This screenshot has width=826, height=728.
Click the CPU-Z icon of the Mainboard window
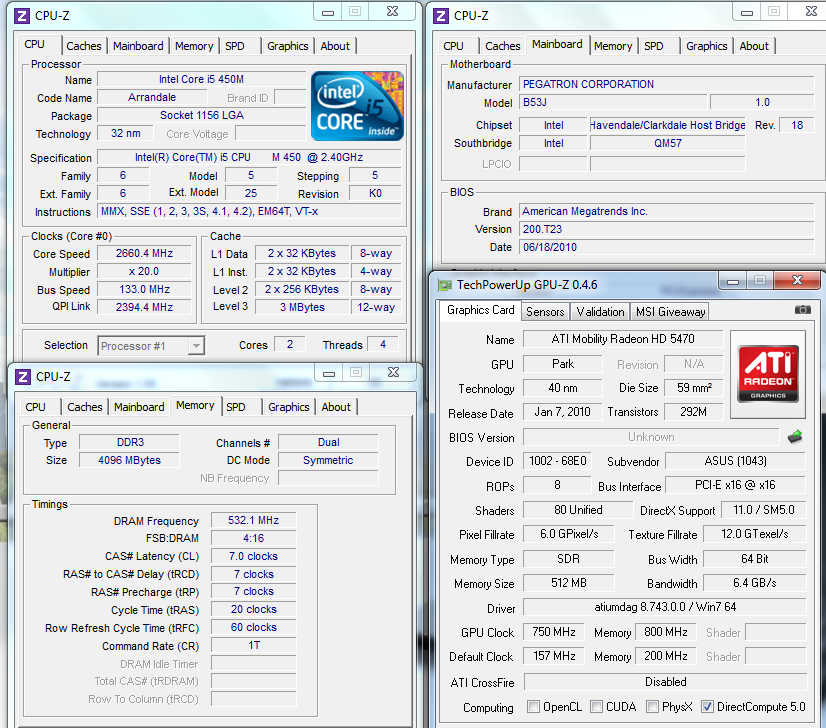441,16
